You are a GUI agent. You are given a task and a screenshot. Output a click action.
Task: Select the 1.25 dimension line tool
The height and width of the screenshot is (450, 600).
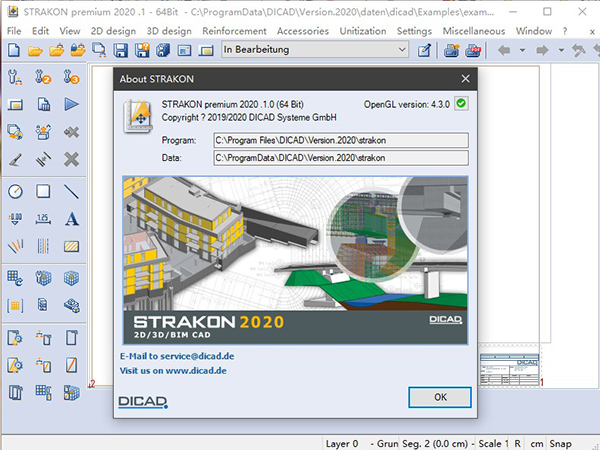[43, 219]
